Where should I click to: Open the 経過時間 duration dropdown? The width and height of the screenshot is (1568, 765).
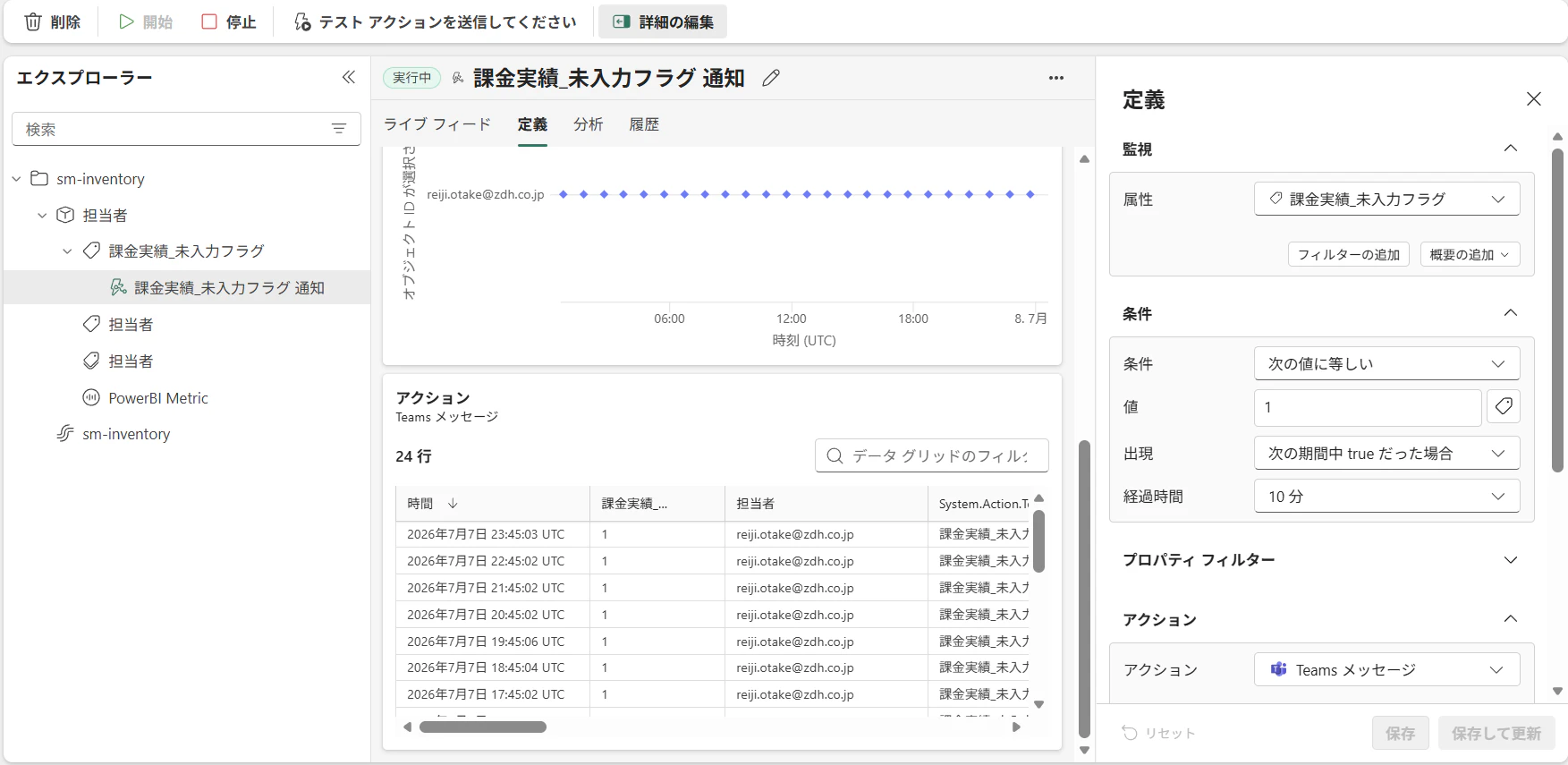pyautogui.click(x=1386, y=497)
